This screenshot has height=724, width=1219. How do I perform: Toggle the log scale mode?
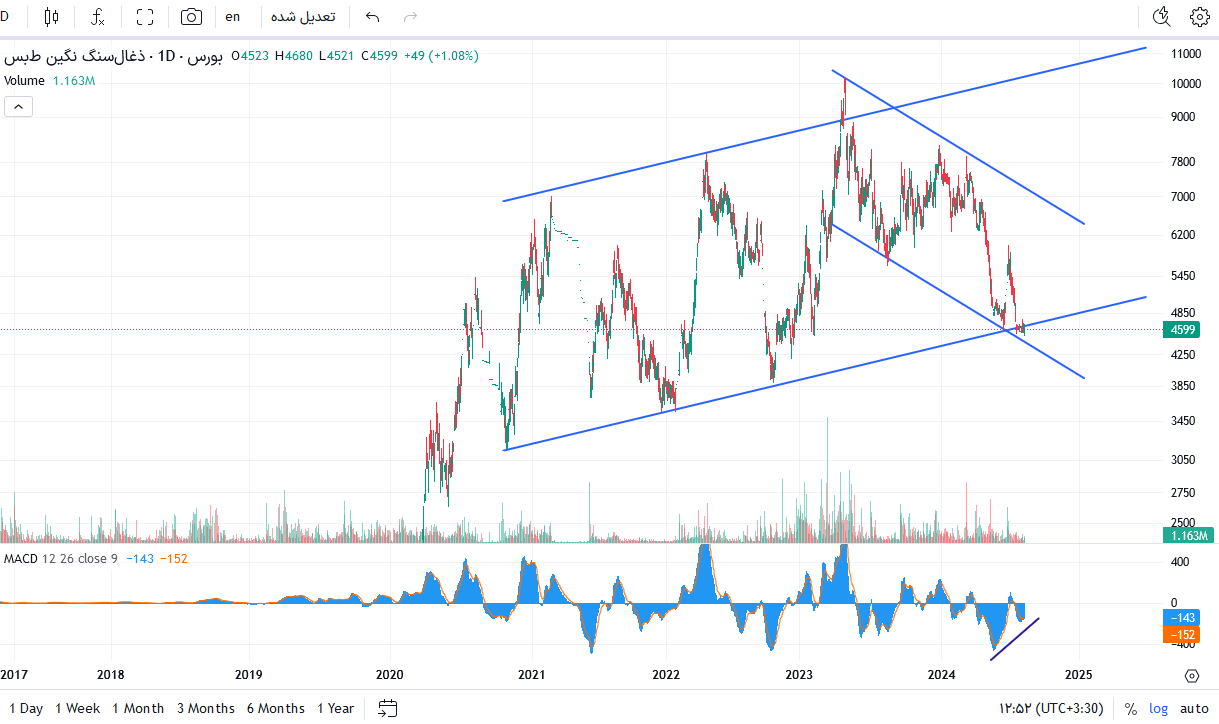tap(1158, 708)
